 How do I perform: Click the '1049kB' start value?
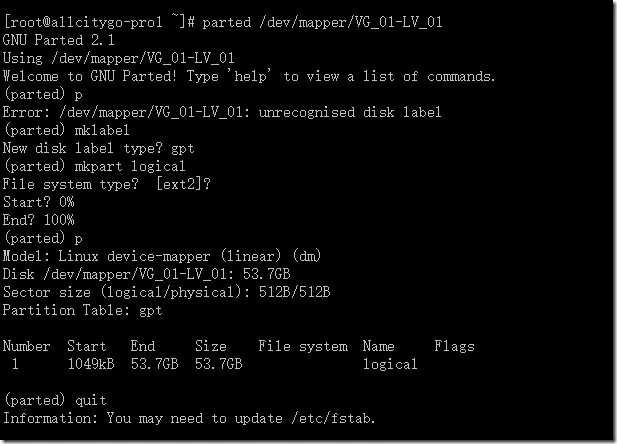[91, 364]
